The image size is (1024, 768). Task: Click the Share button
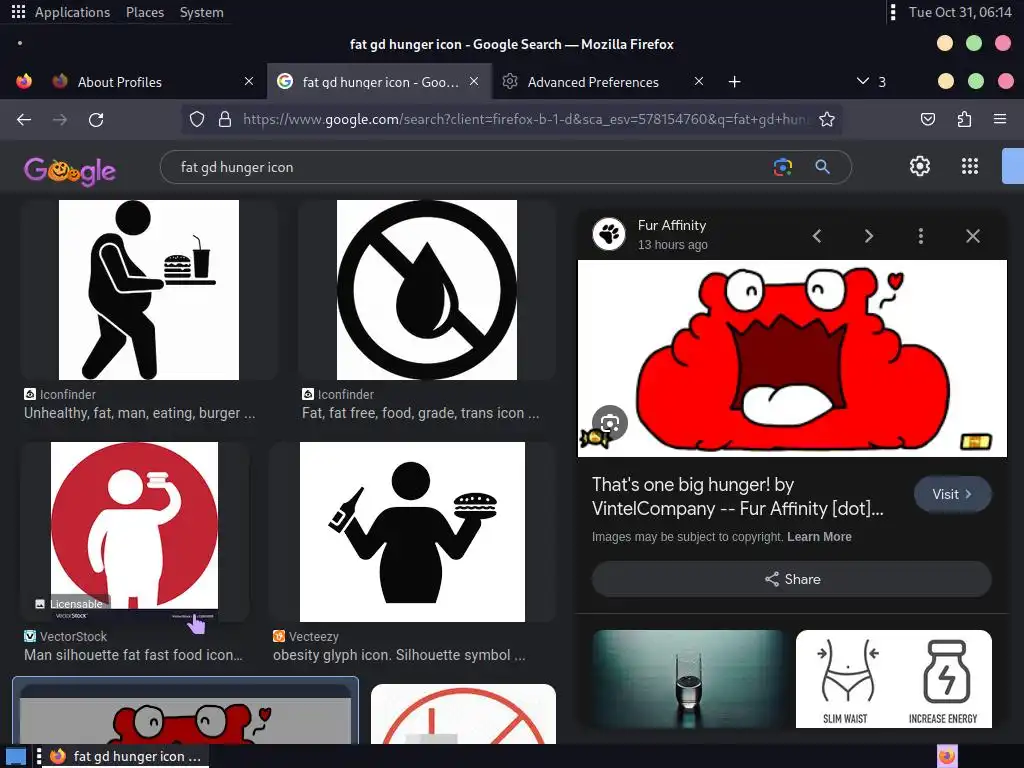(792, 579)
